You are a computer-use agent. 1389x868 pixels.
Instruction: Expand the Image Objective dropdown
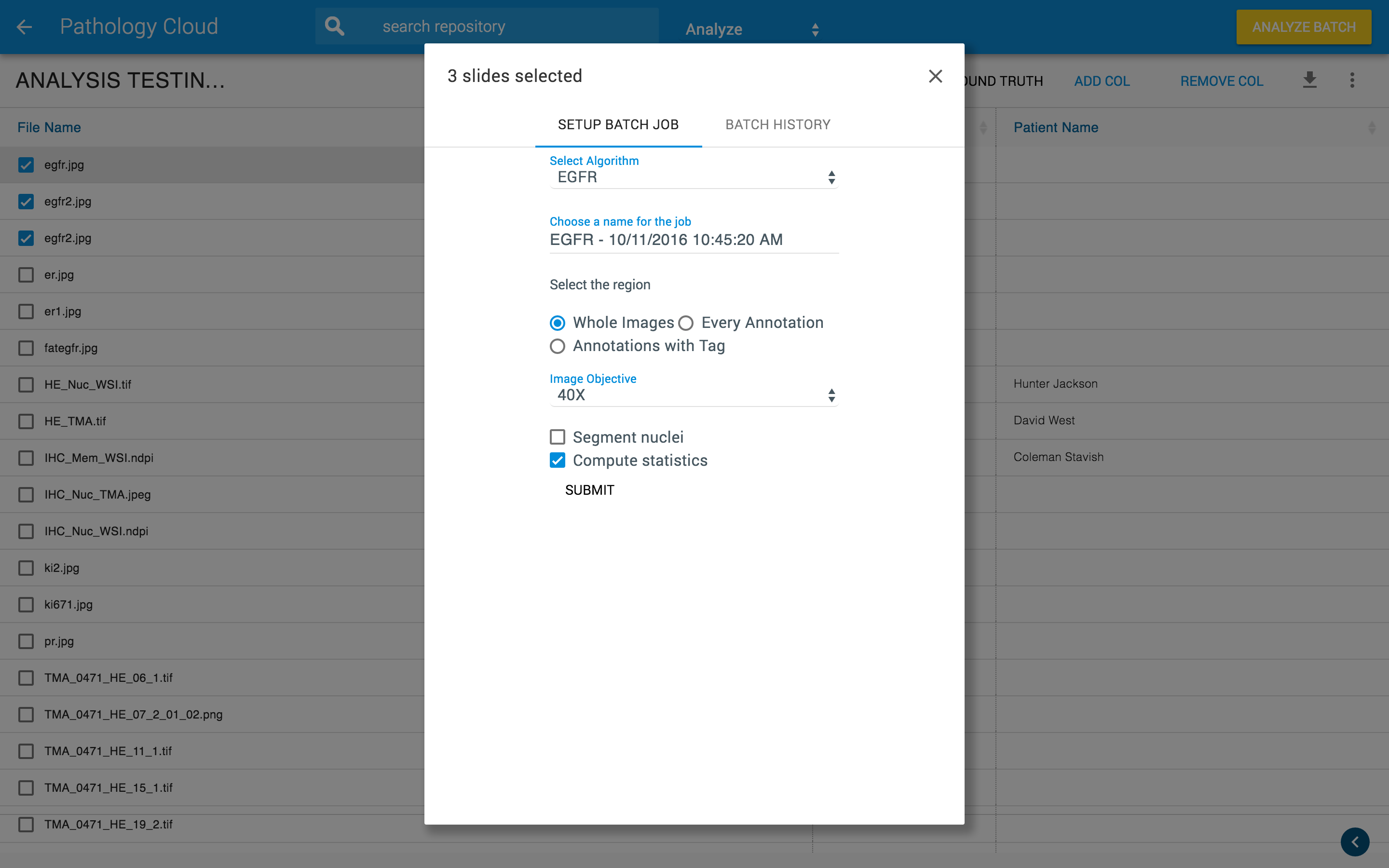tap(694, 395)
